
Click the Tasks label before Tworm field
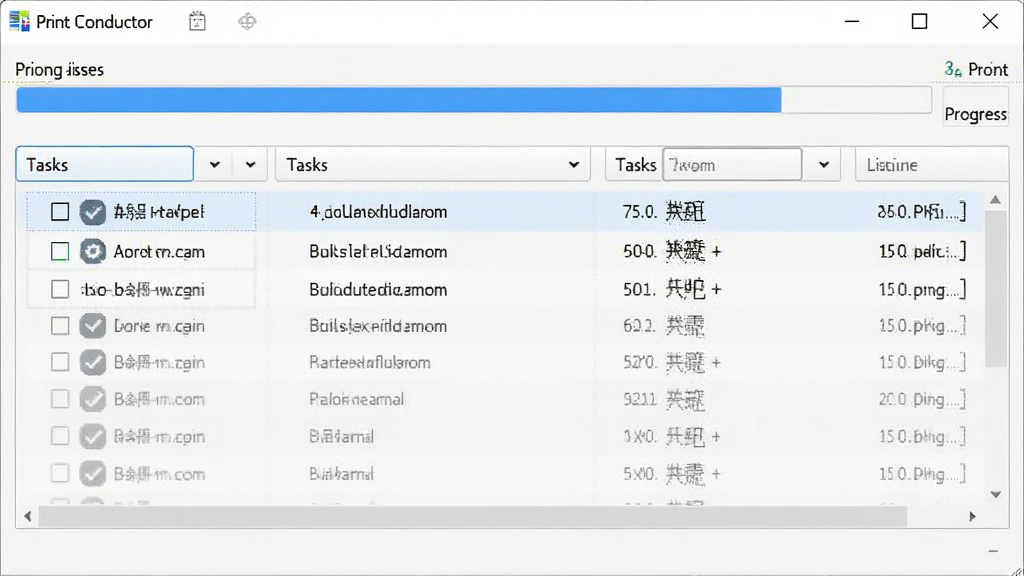pyautogui.click(x=635, y=165)
